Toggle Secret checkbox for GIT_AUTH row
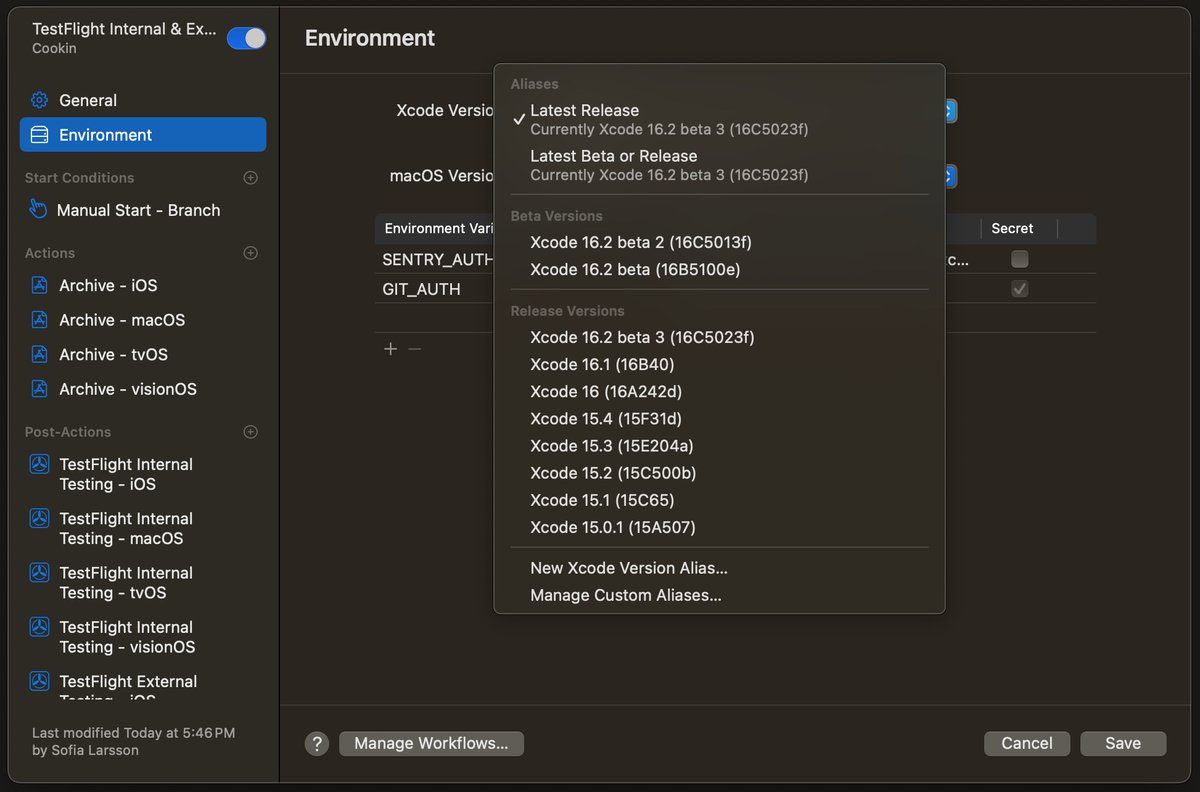The image size is (1200, 792). tap(1019, 289)
